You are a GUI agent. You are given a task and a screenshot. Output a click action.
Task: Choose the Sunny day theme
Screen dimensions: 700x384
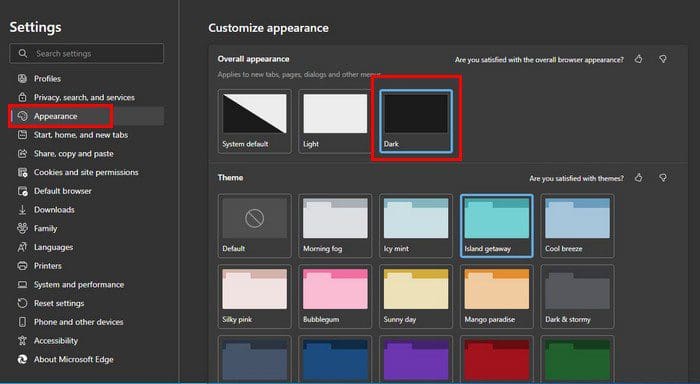416,296
